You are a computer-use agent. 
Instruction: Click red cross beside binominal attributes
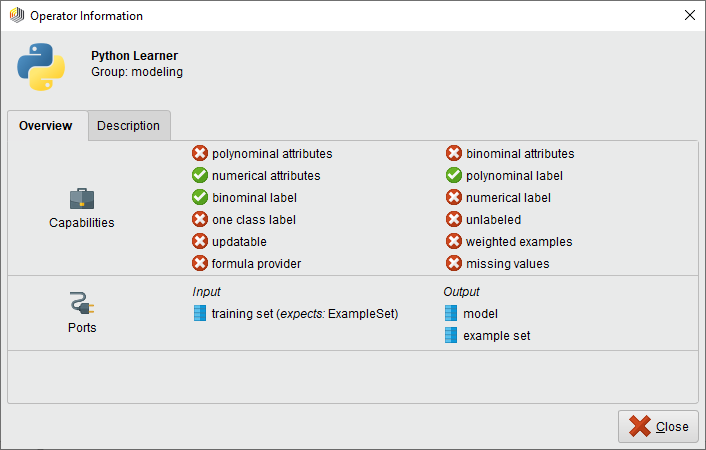click(x=454, y=154)
